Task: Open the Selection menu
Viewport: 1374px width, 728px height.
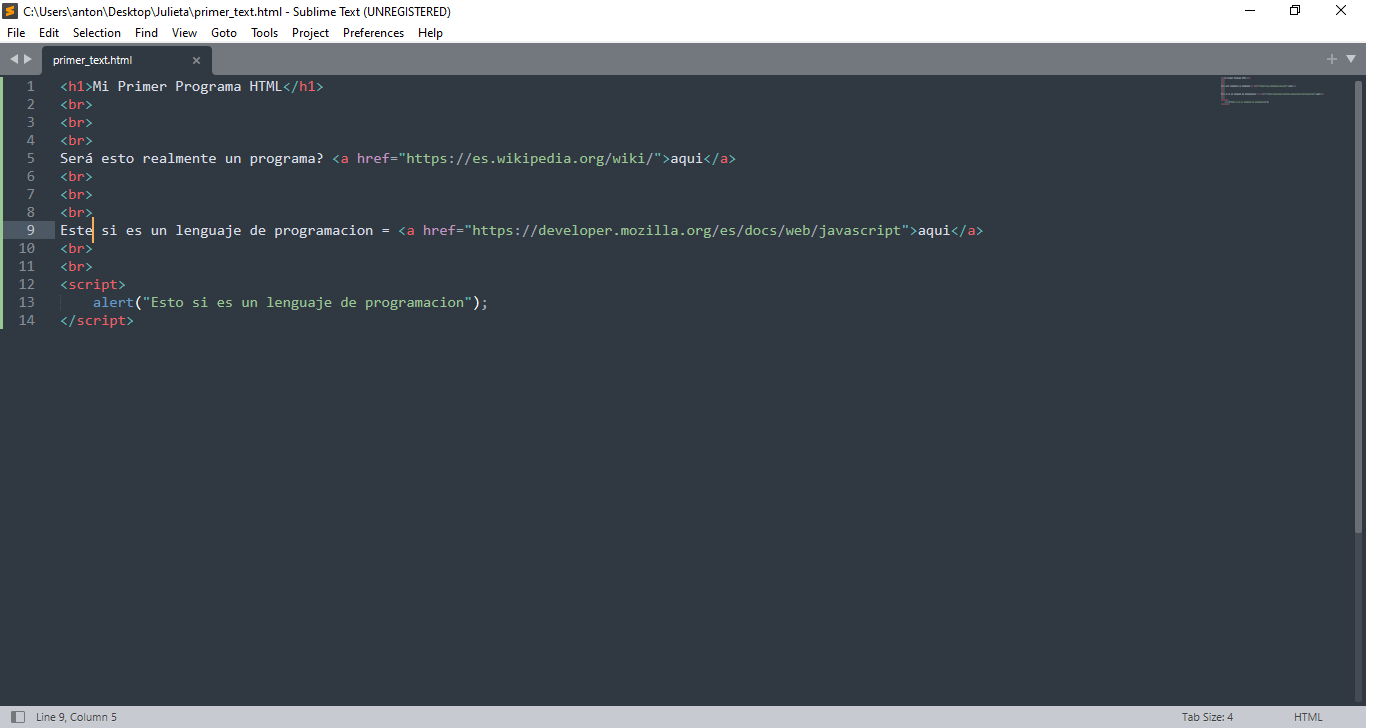Action: 97,33
